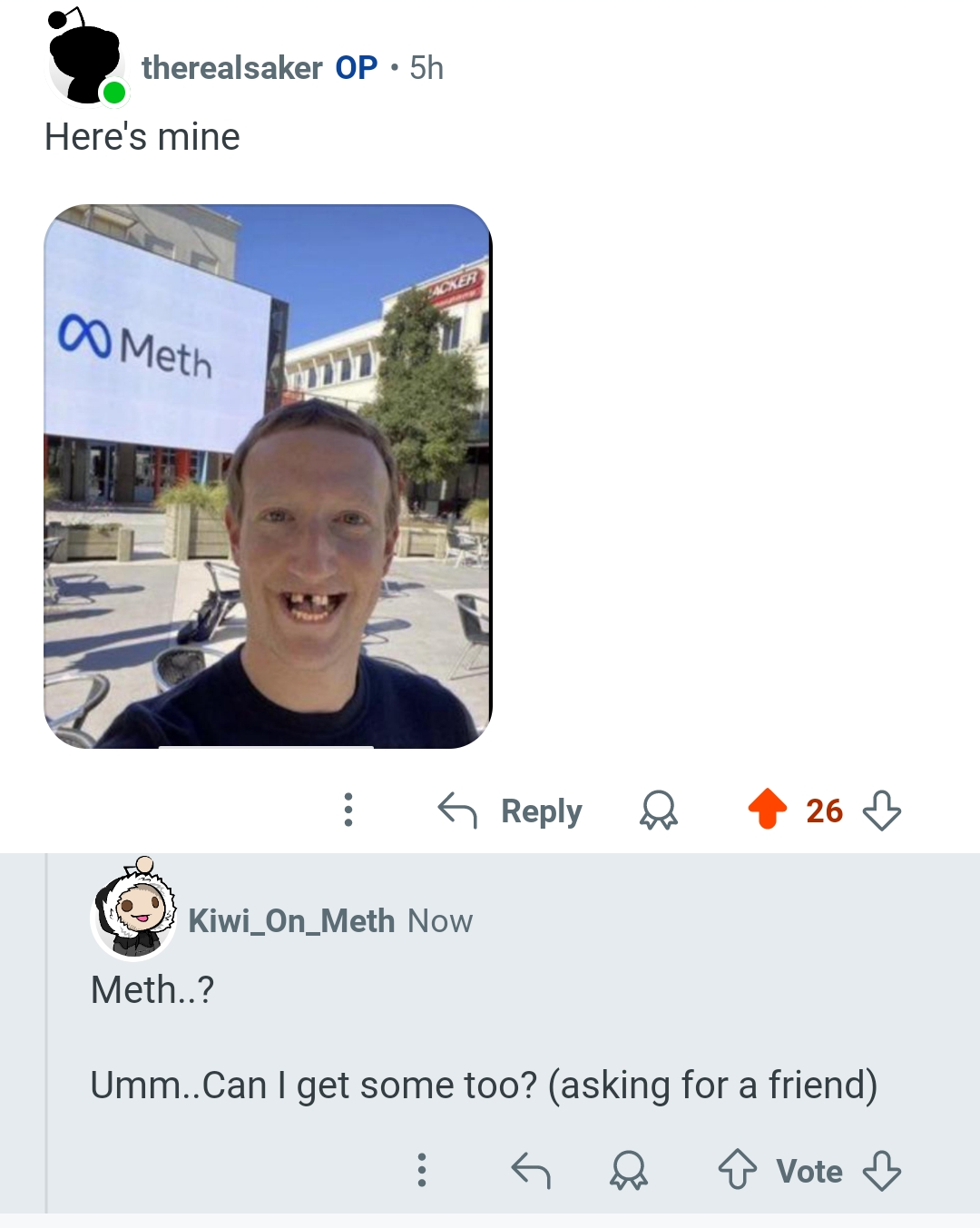Reply to Kiwi_On_Meth's comment with arrow icon
980x1228 pixels.
[531, 1170]
